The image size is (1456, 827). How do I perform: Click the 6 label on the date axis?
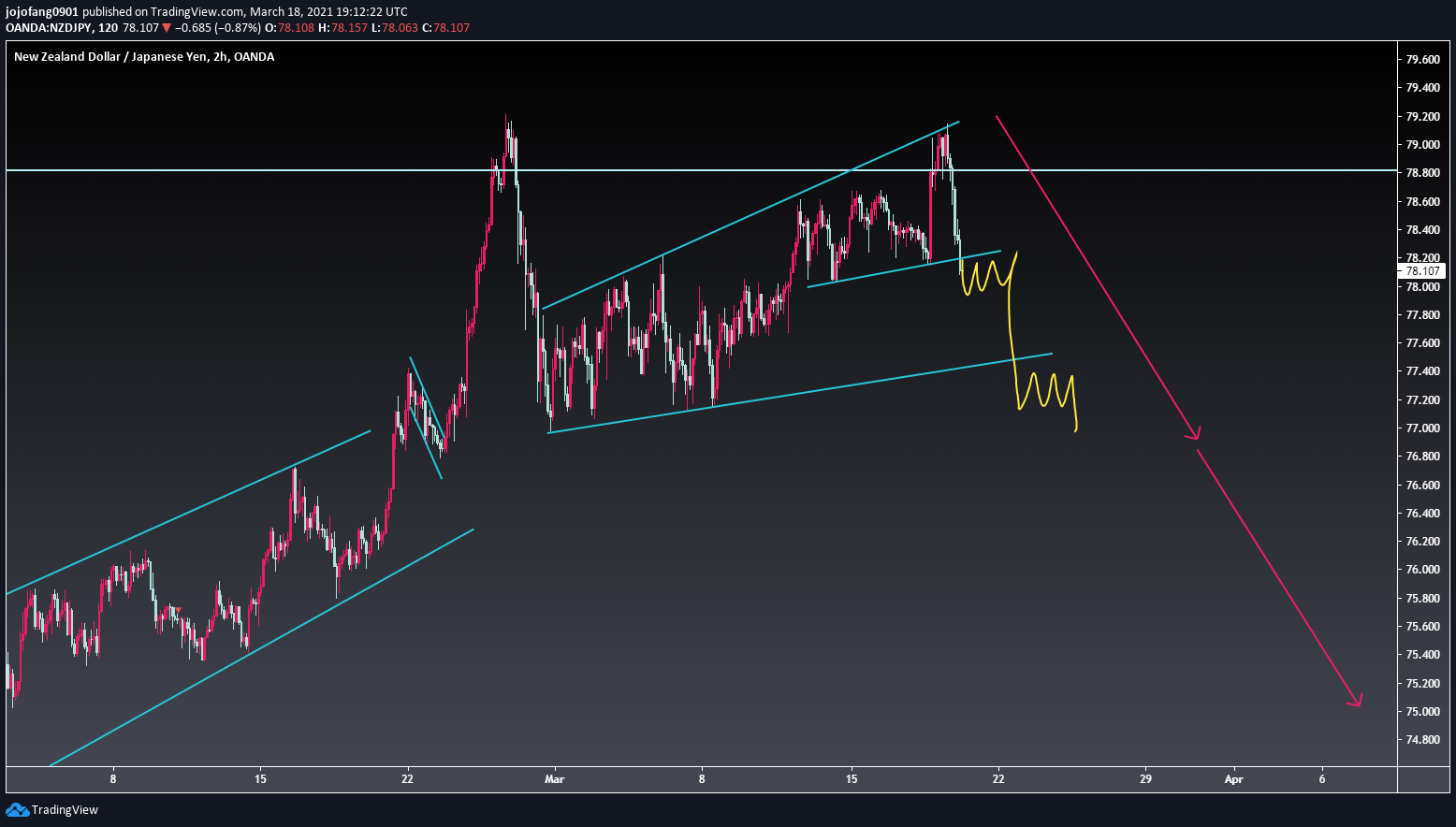click(x=1322, y=778)
